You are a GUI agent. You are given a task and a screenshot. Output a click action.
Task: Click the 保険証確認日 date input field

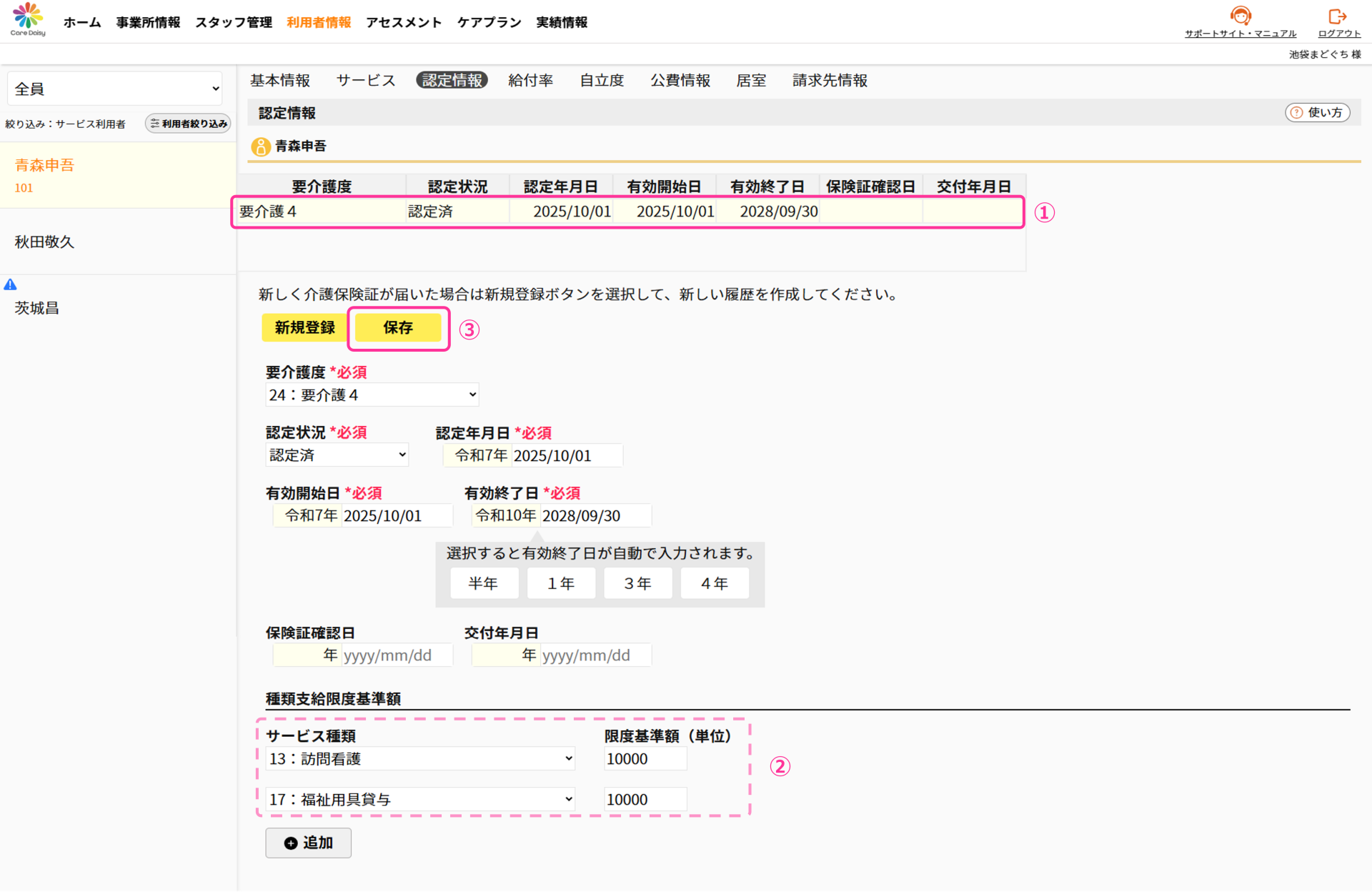397,655
